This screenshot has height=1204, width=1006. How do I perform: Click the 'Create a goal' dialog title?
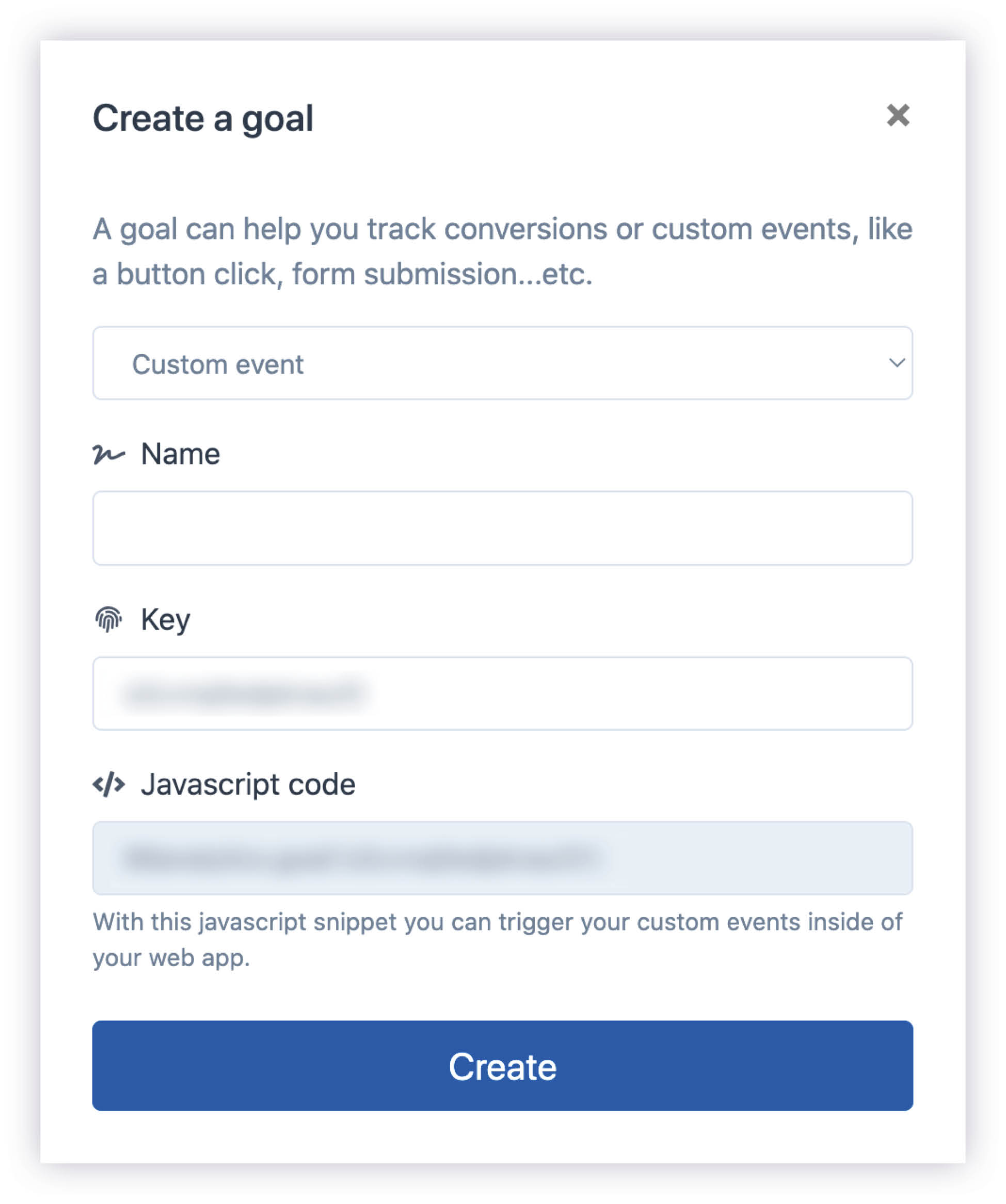203,119
